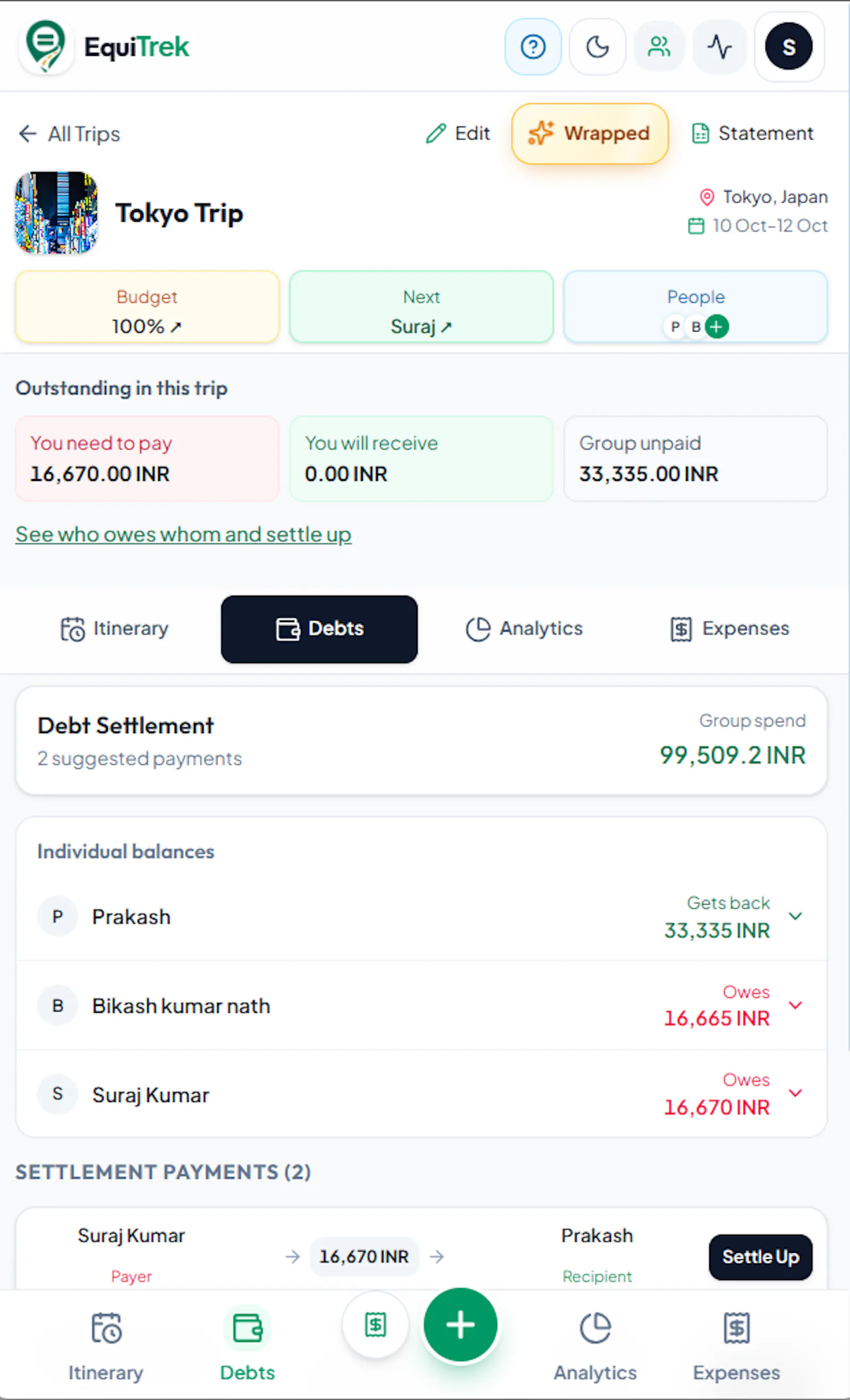Open the help question mark icon
Viewport: 850px width, 1400px height.
click(532, 47)
